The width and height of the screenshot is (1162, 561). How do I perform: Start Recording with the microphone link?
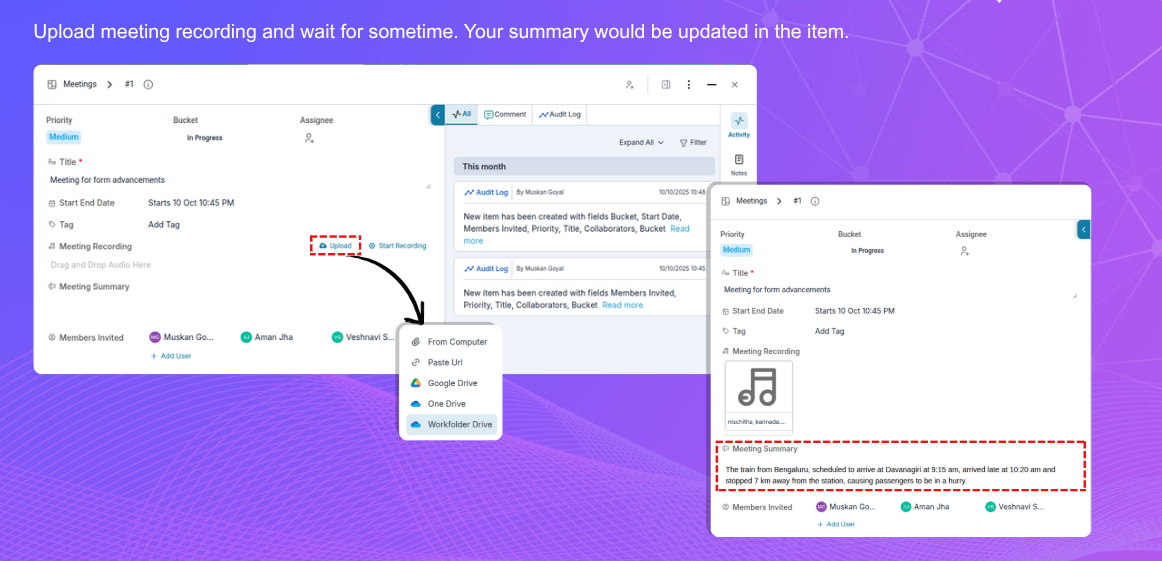(397, 245)
